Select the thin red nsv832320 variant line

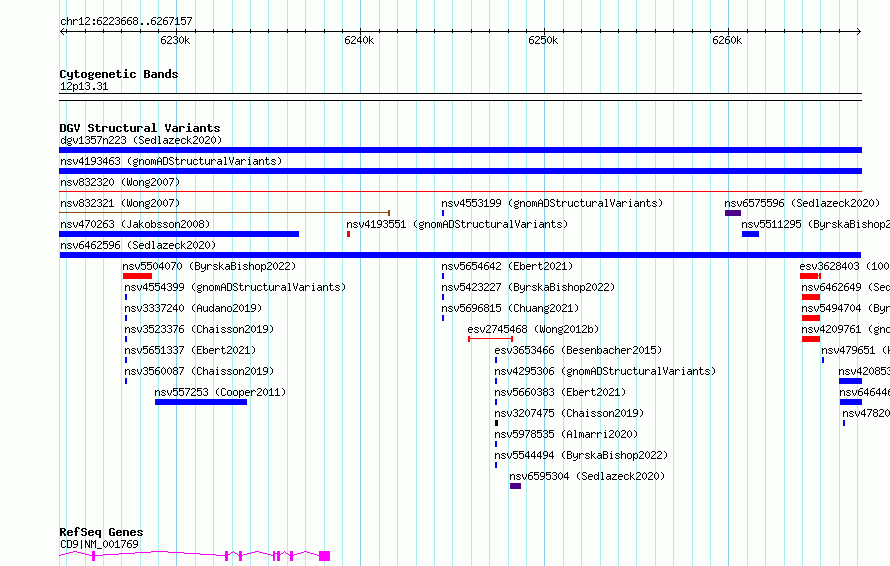pyautogui.click(x=460, y=192)
